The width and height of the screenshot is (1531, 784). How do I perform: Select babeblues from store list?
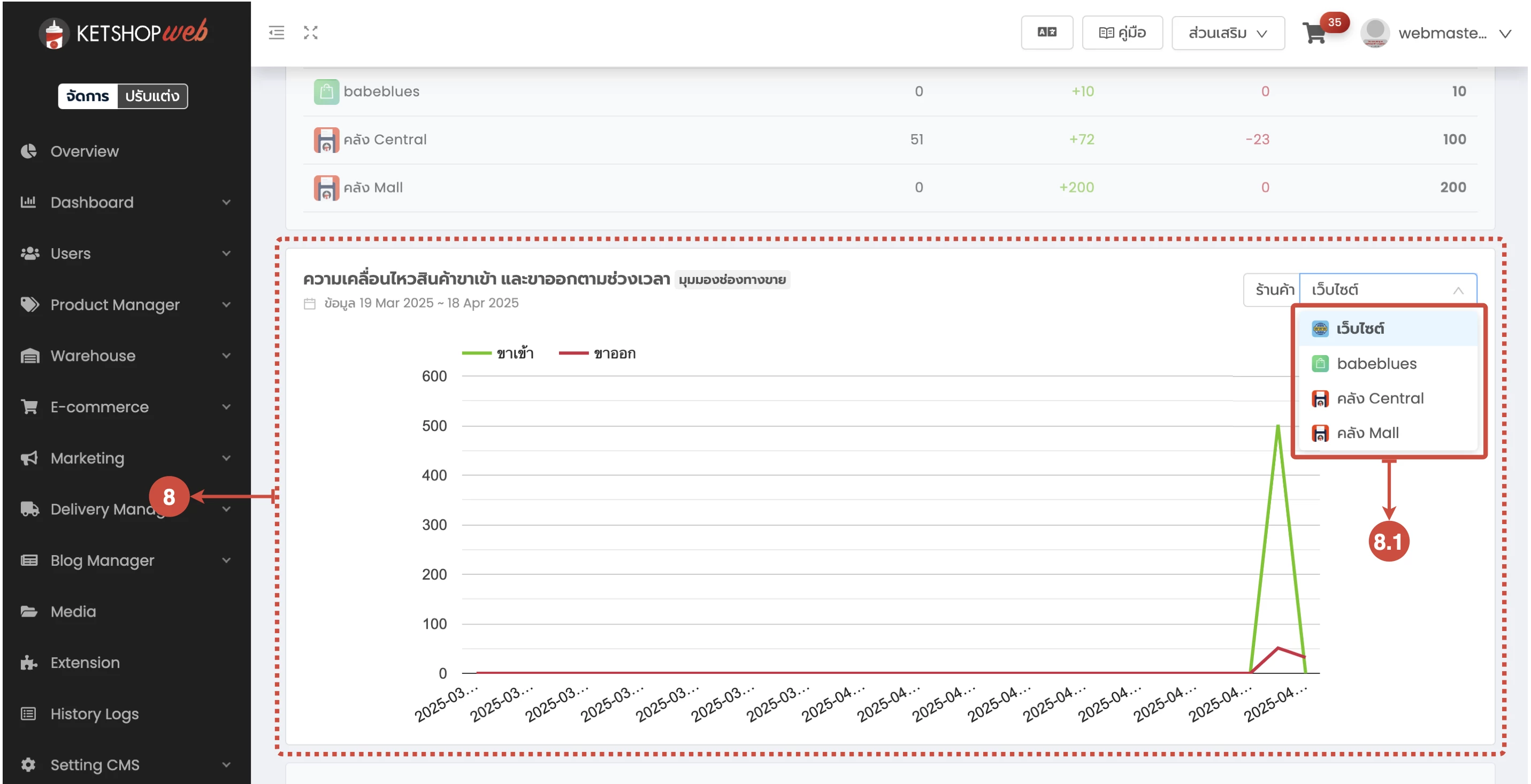[1376, 364]
